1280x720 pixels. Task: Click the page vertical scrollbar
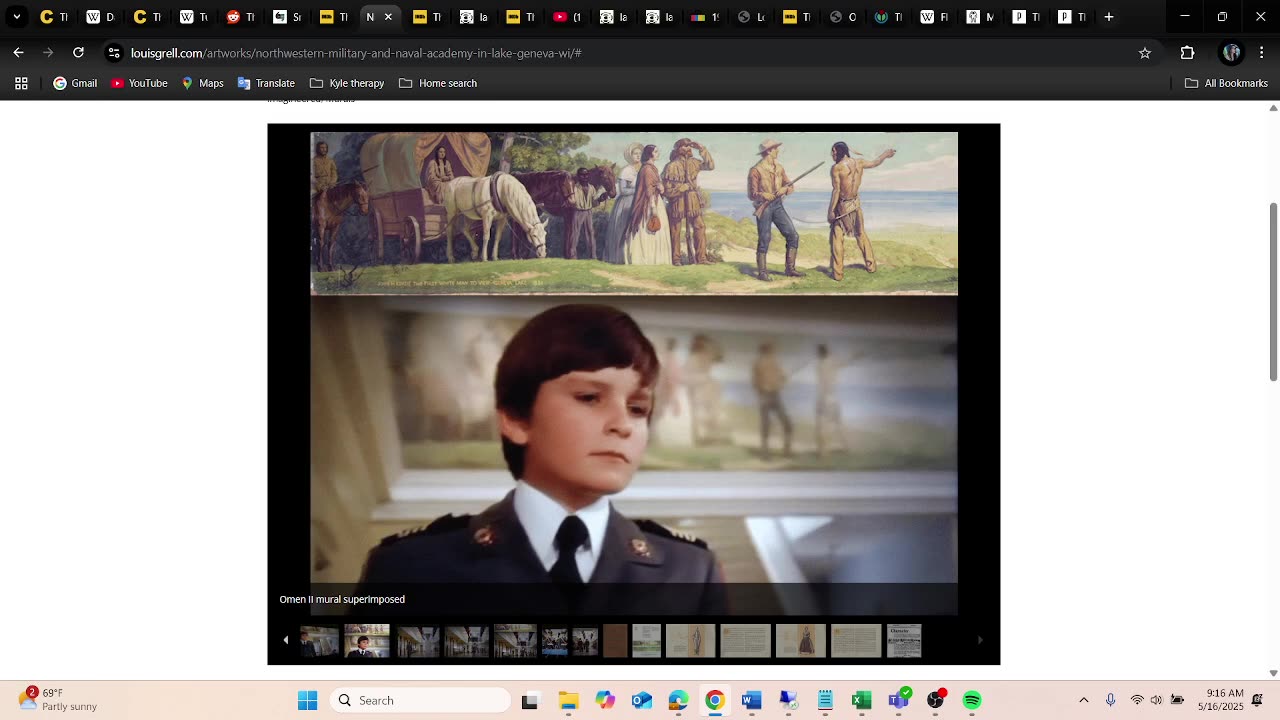pos(1273,290)
